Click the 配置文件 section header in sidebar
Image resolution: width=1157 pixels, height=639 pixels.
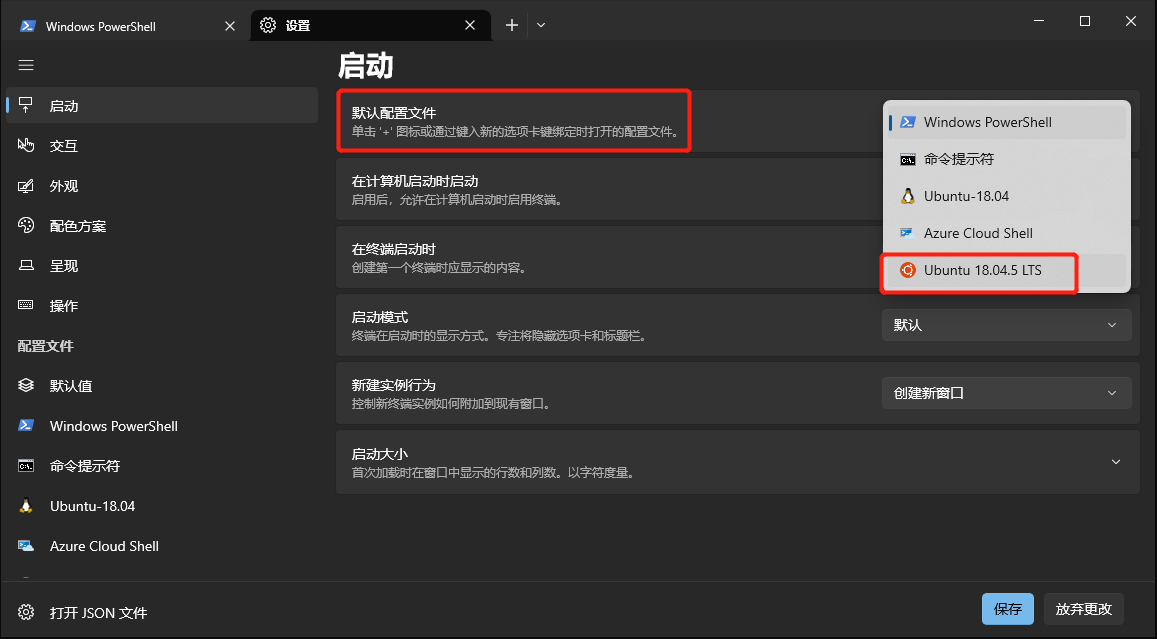(x=46, y=345)
